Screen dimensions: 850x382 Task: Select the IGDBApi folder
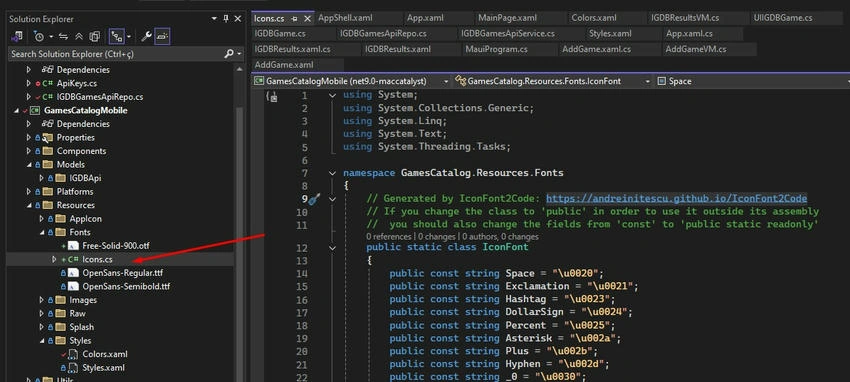(x=86, y=178)
